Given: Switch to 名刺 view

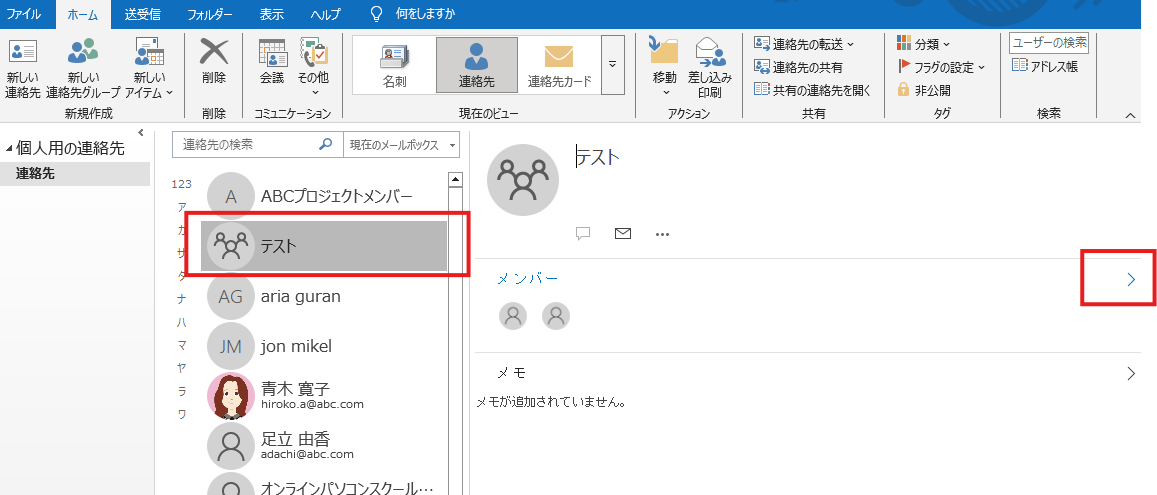Looking at the screenshot, I should (x=394, y=65).
